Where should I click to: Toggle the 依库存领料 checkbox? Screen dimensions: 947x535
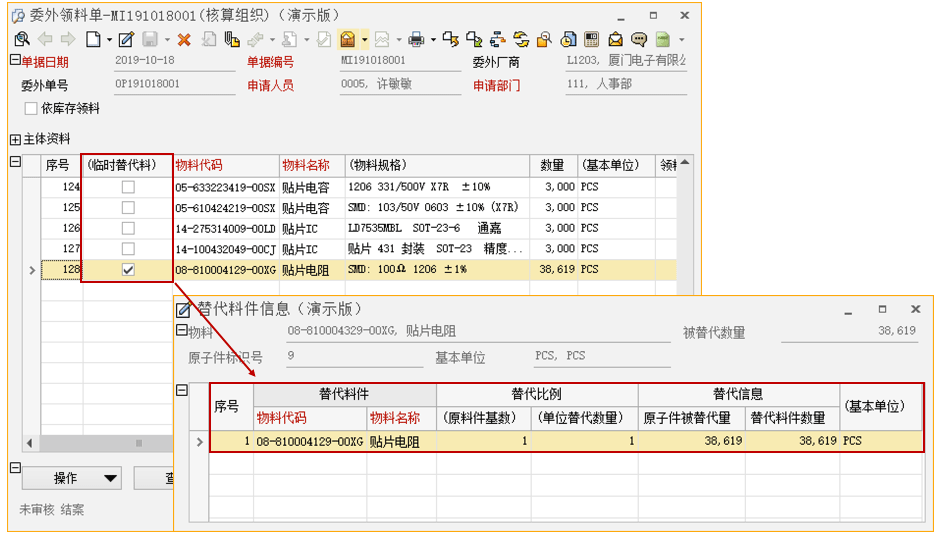(x=31, y=108)
